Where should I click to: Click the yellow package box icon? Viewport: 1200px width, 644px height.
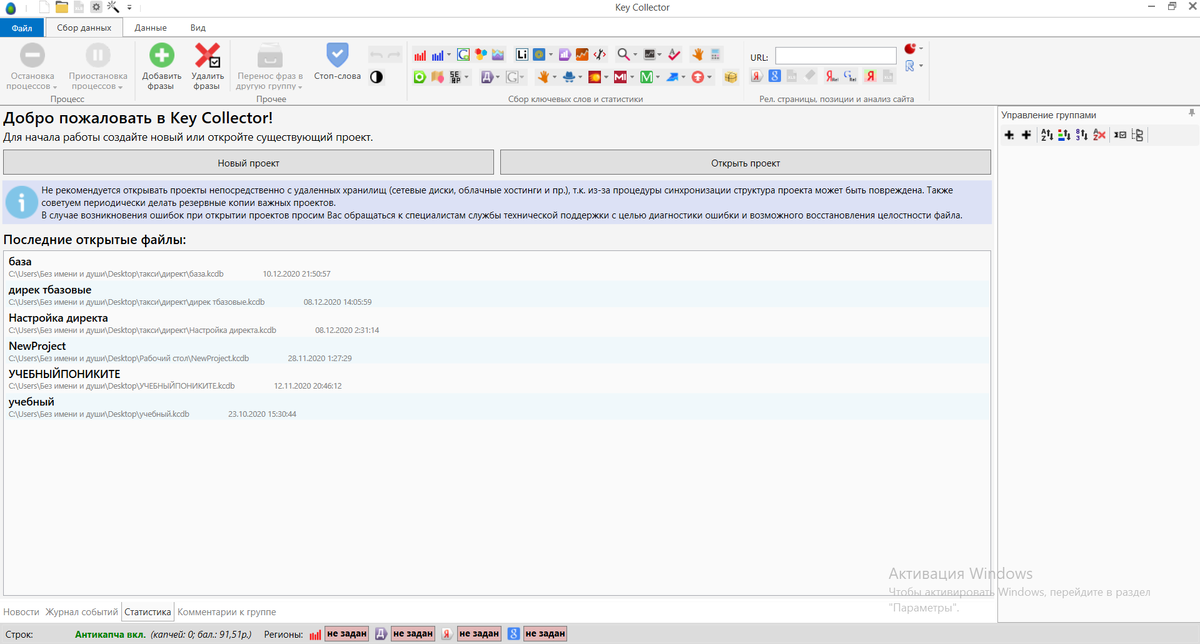pos(731,76)
